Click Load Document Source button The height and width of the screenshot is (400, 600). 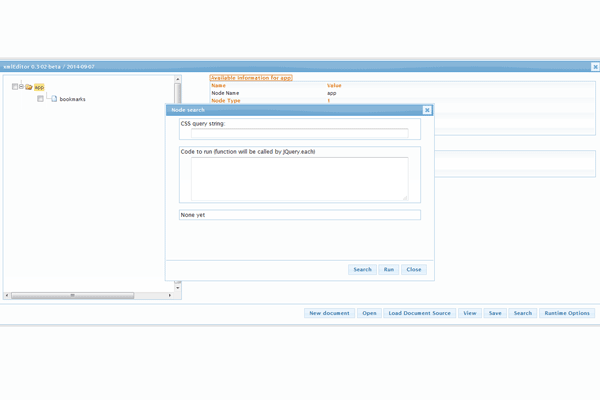click(419, 313)
